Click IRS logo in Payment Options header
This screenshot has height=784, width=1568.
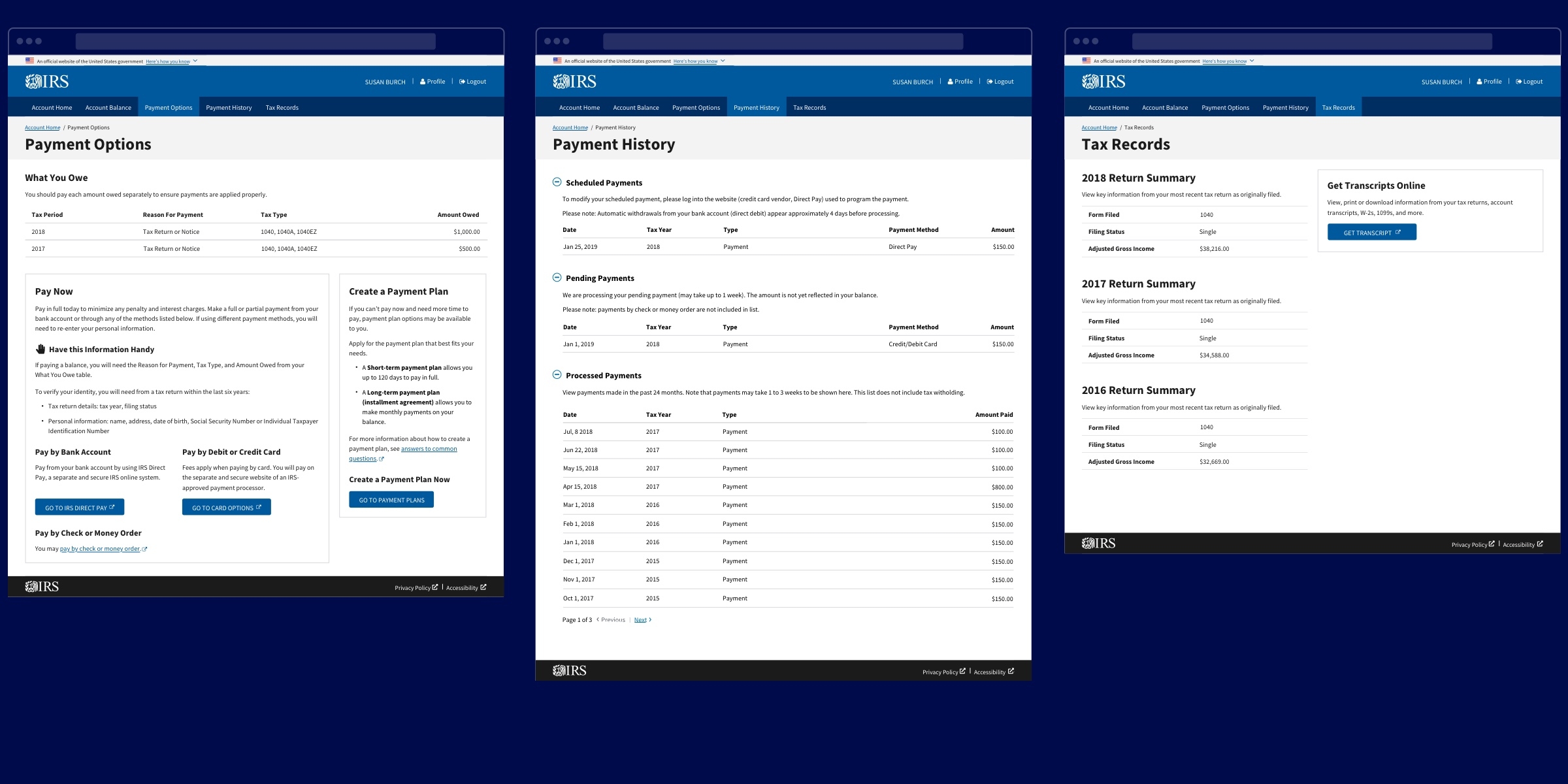tap(47, 82)
